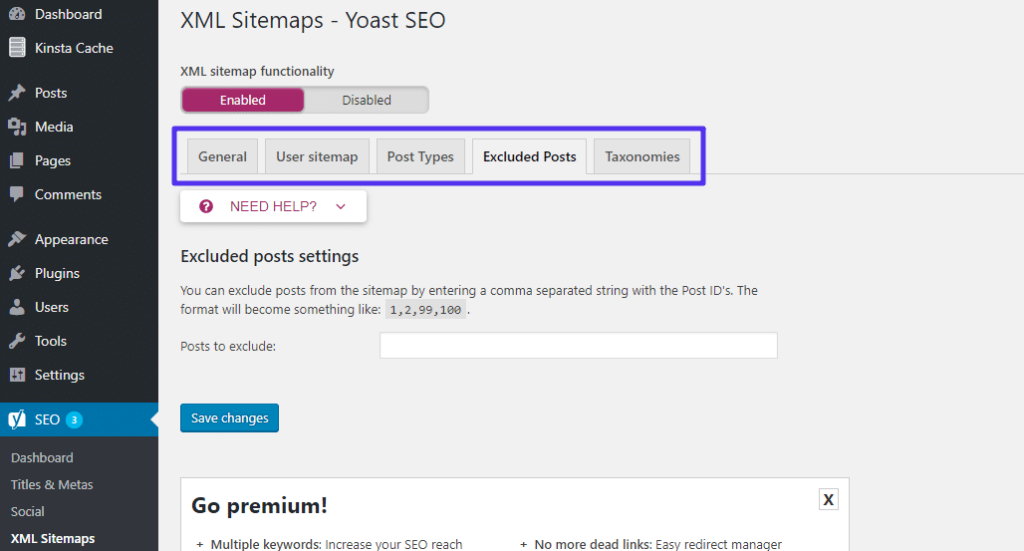This screenshot has height=551, width=1024.
Task: Open Titles & Metas SEO submenu
Action: 52,485
